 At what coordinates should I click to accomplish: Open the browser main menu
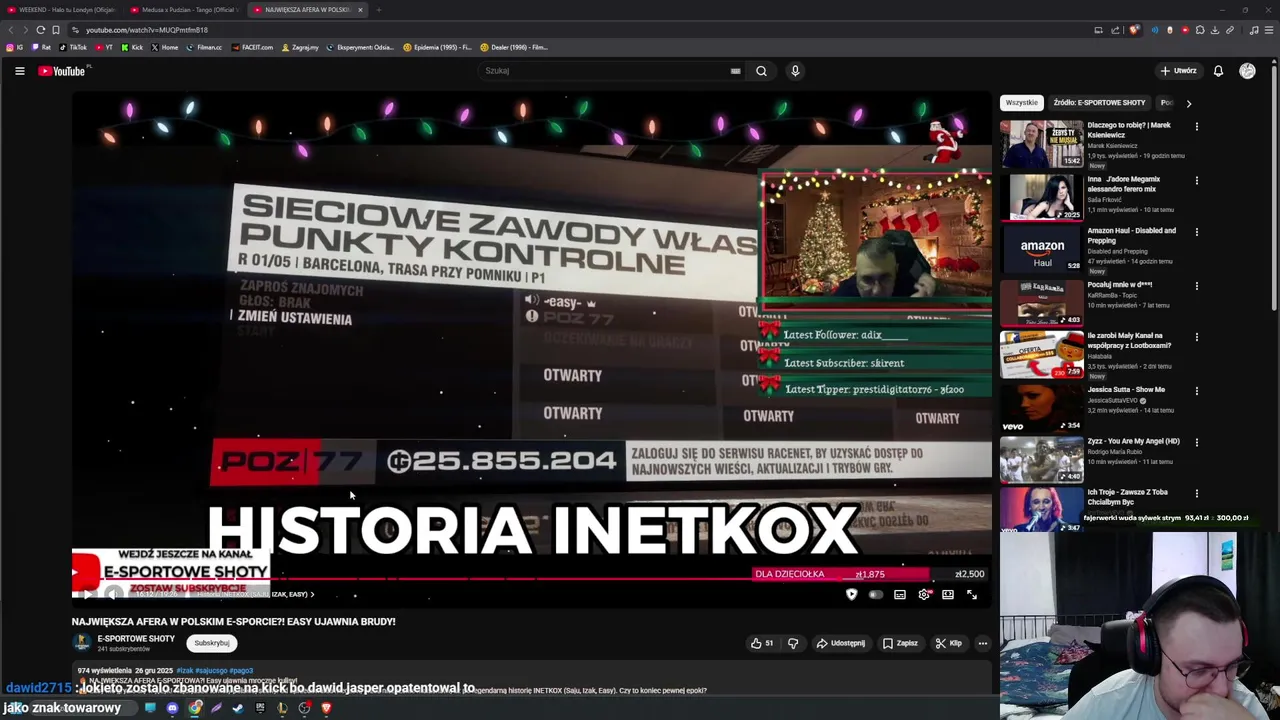click(x=1270, y=30)
